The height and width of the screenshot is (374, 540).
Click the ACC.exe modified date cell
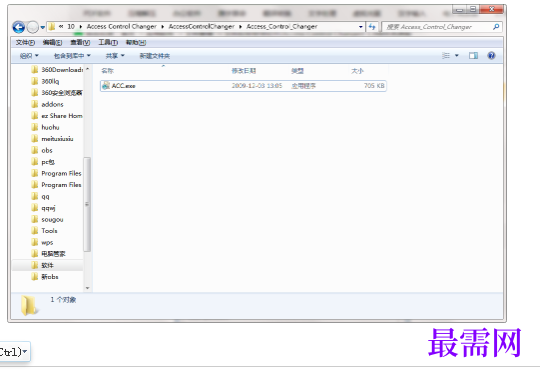pyautogui.click(x=257, y=86)
